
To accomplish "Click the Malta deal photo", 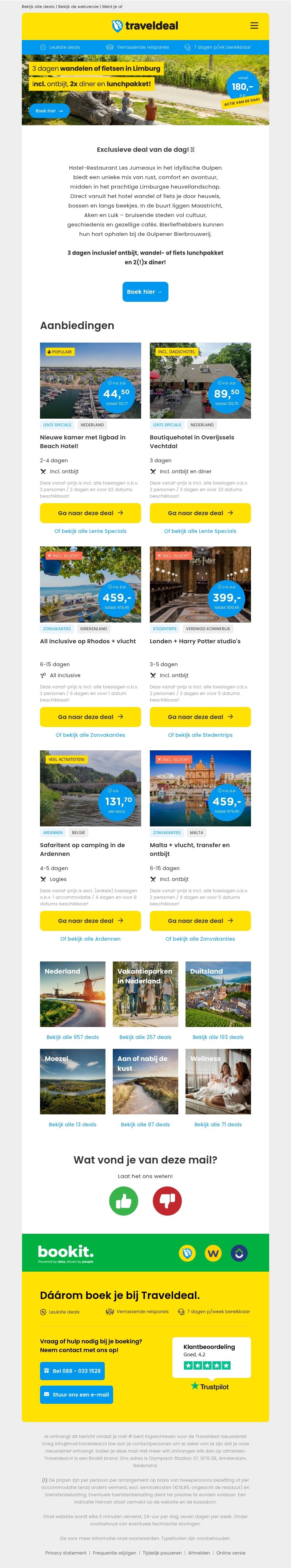I will 200,788.
